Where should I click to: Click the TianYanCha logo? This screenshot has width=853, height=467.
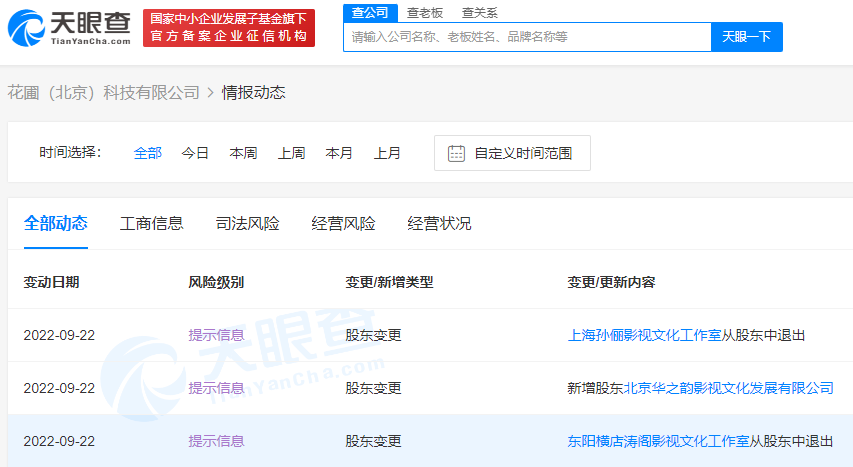[x=69, y=28]
